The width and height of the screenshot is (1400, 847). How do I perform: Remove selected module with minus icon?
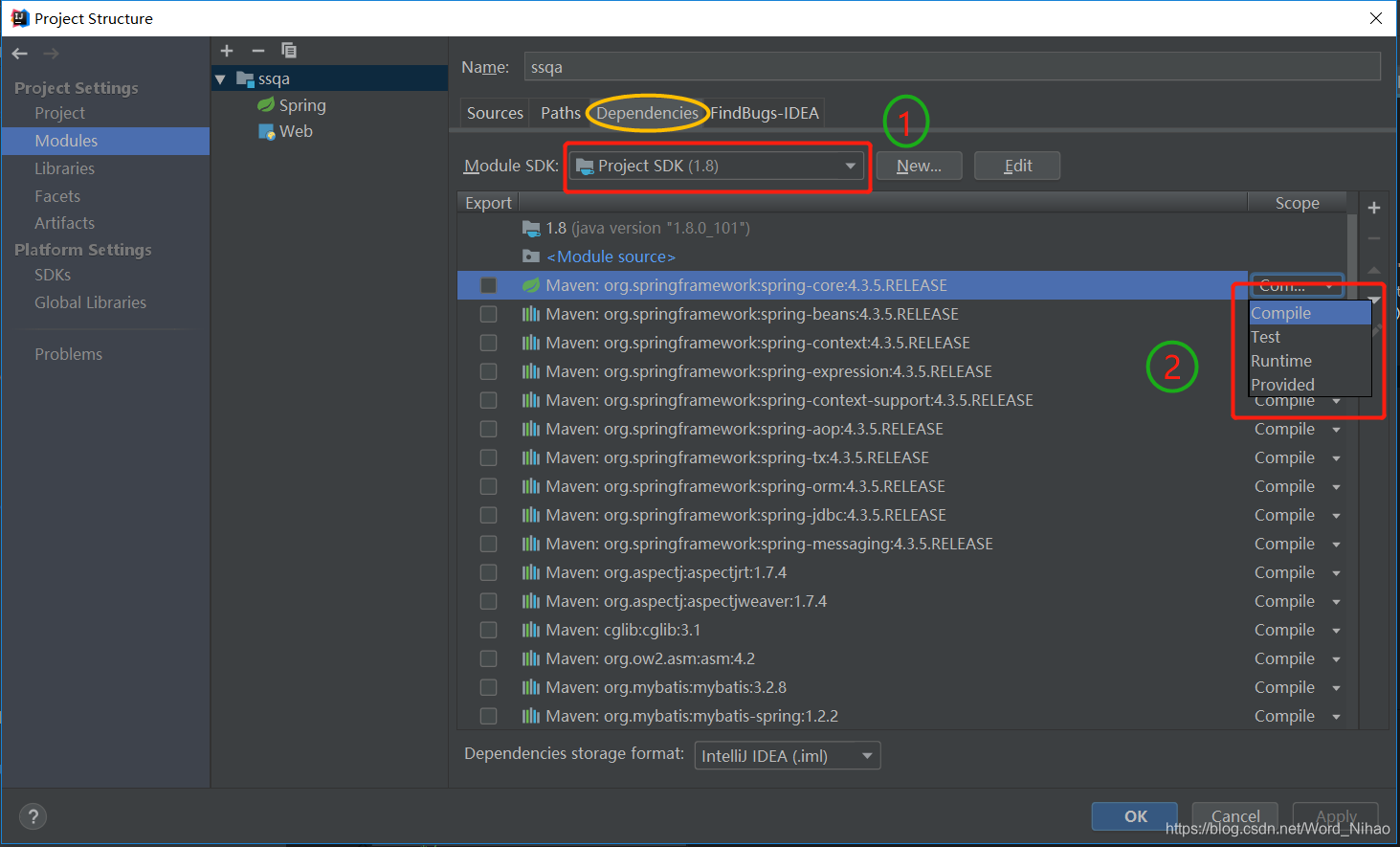tap(257, 51)
